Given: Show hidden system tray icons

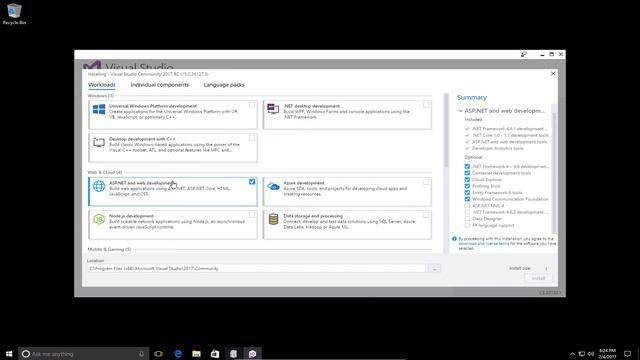Looking at the screenshot, I should (572, 354).
